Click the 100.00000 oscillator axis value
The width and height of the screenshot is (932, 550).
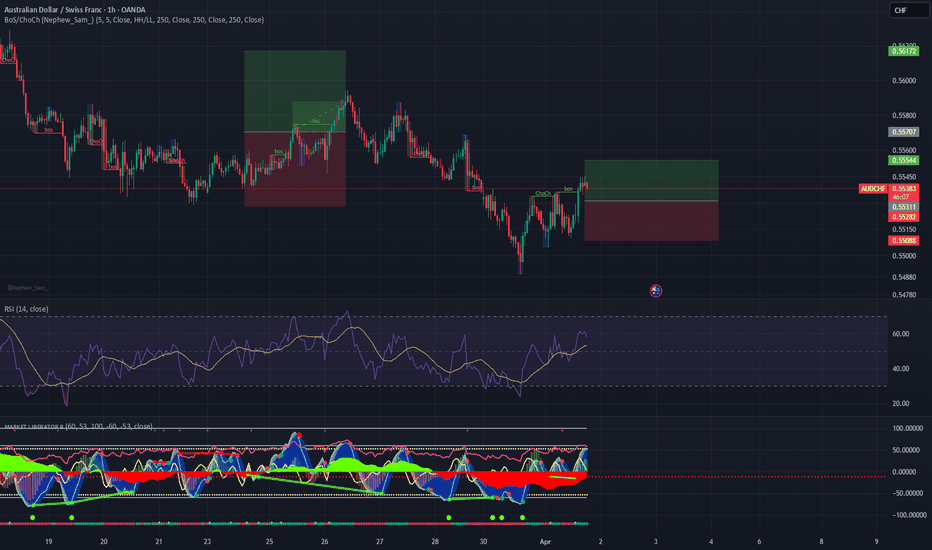[x=908, y=428]
